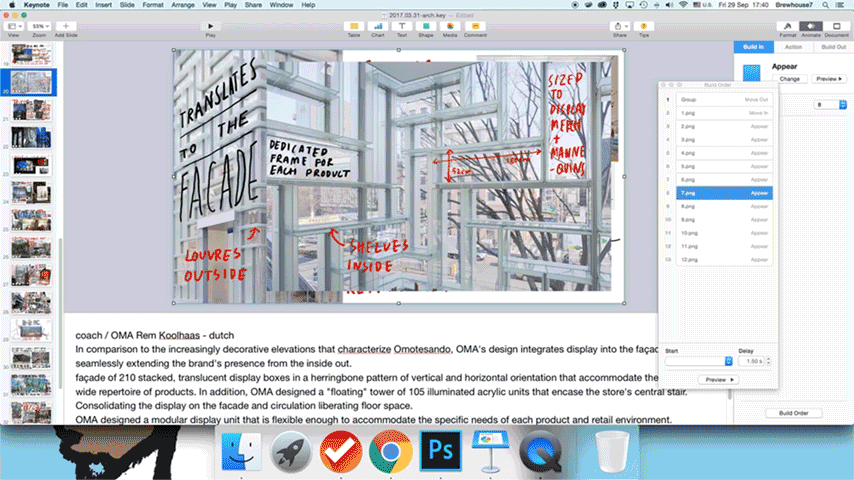Viewport: 854px width, 480px height.
Task: Open the Slide menu
Action: click(x=127, y=5)
